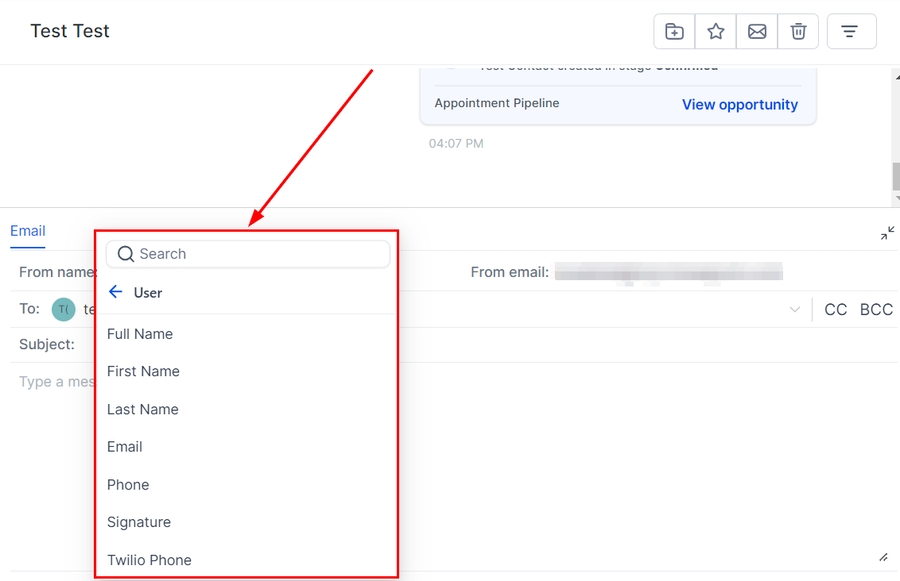Pick Last Name in the list
Screen dimensions: 900x581
pos(143,409)
